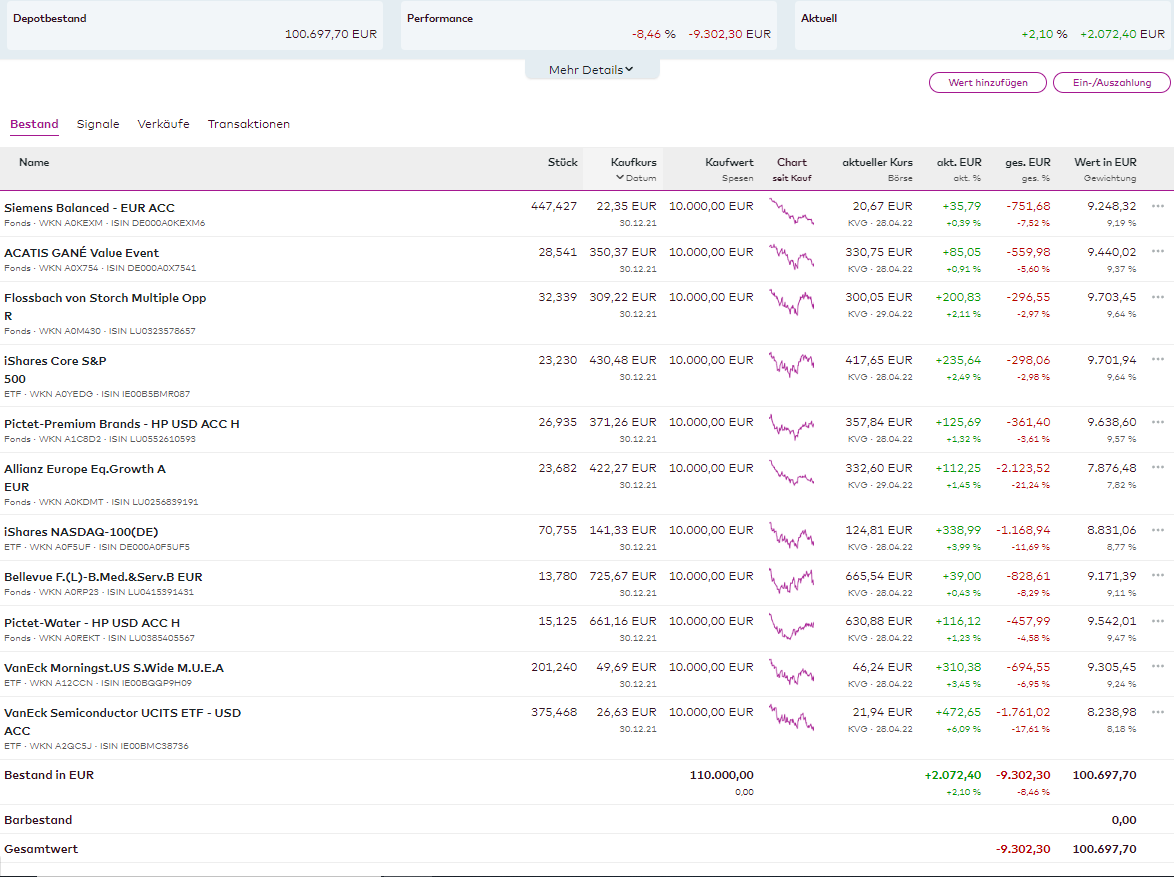Show the Transaktionen tab

[x=249, y=124]
